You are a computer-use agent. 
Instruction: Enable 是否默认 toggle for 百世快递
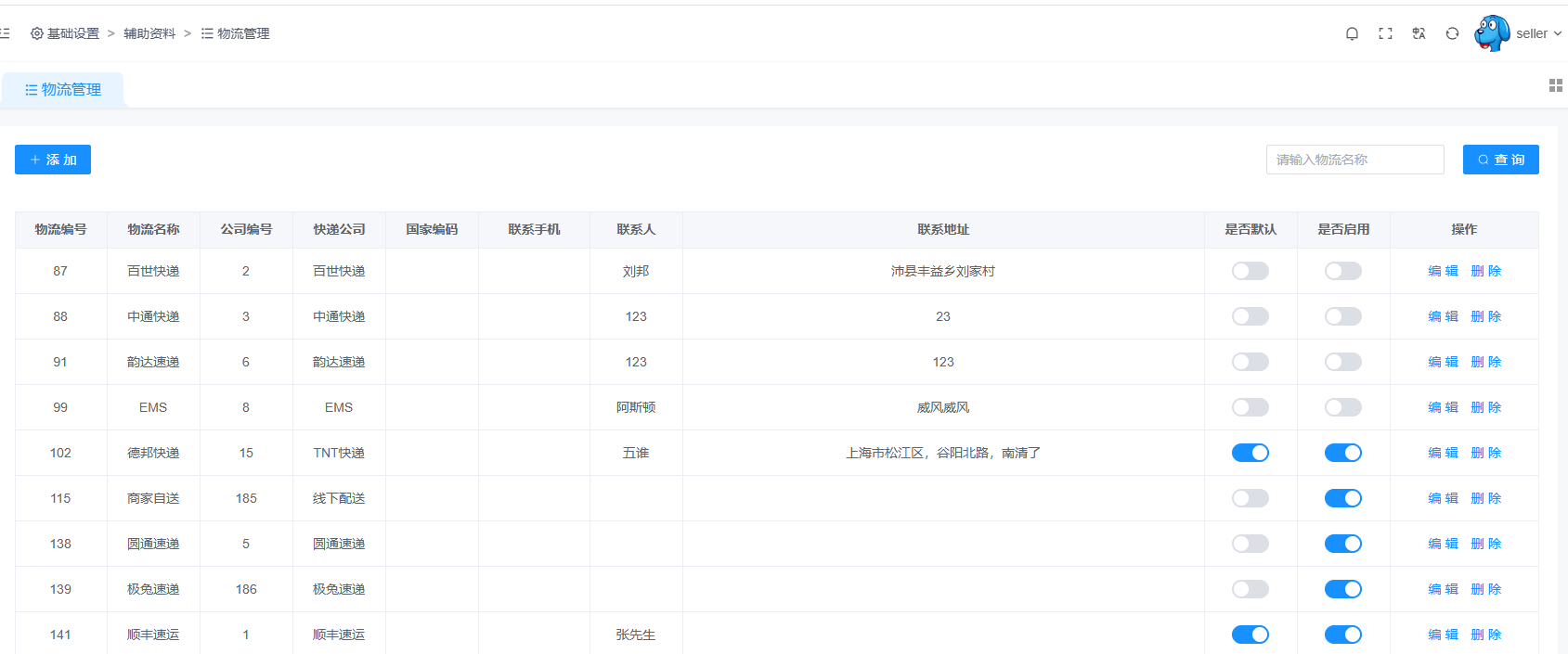click(x=1250, y=271)
